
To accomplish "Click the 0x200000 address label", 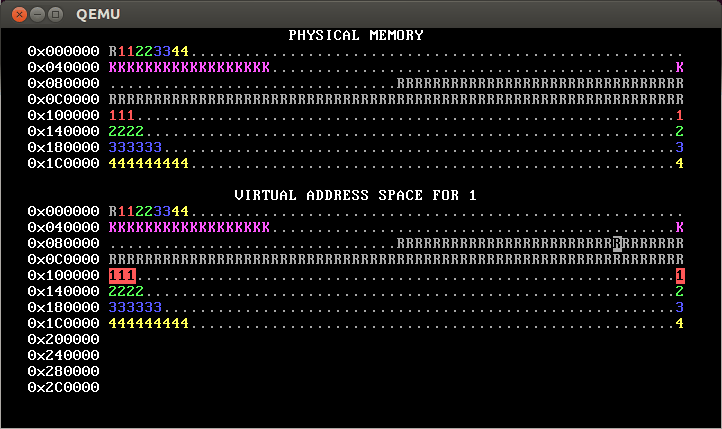I will click(x=63, y=339).
